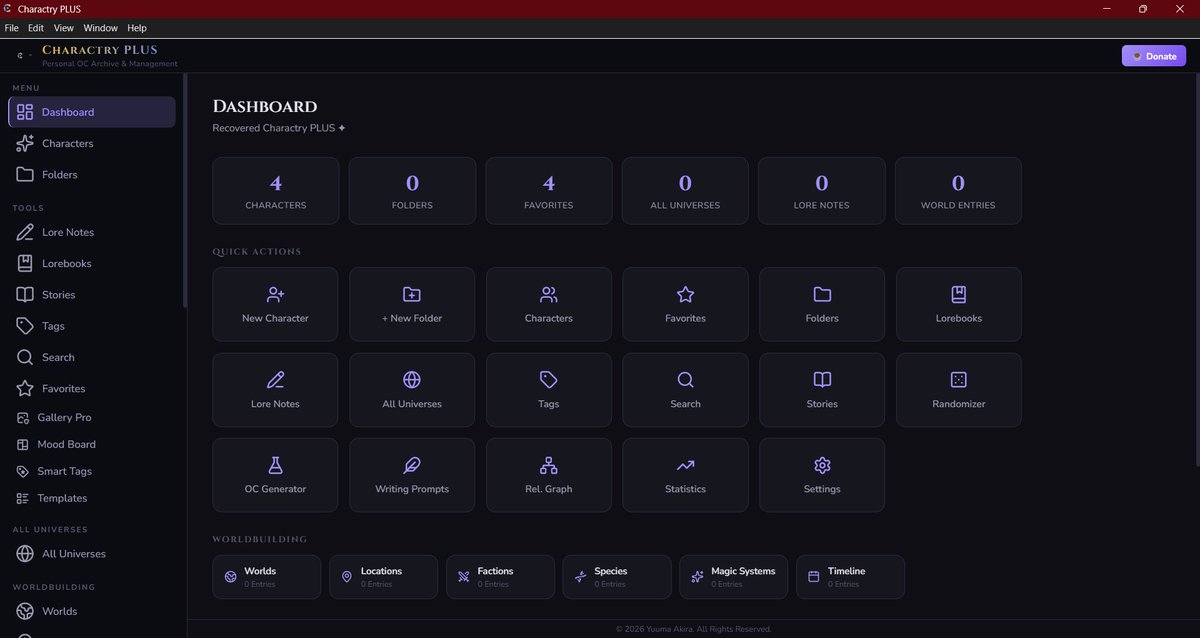Screen dimensions: 1200x638
Task: Open Writing Prompts feather card
Action: point(412,475)
